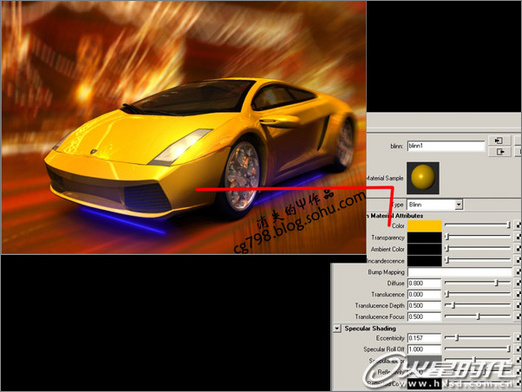
Task: Click the output connection arrow button beside blinn1
Action: click(499, 152)
